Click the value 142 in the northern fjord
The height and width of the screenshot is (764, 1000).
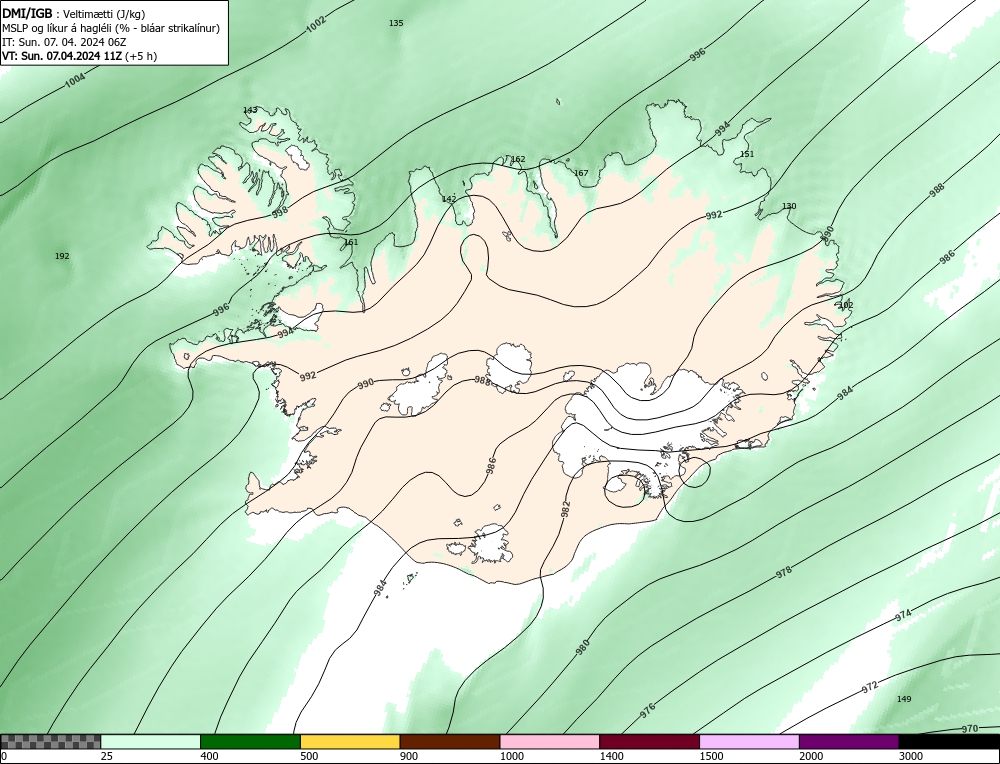[x=449, y=199]
